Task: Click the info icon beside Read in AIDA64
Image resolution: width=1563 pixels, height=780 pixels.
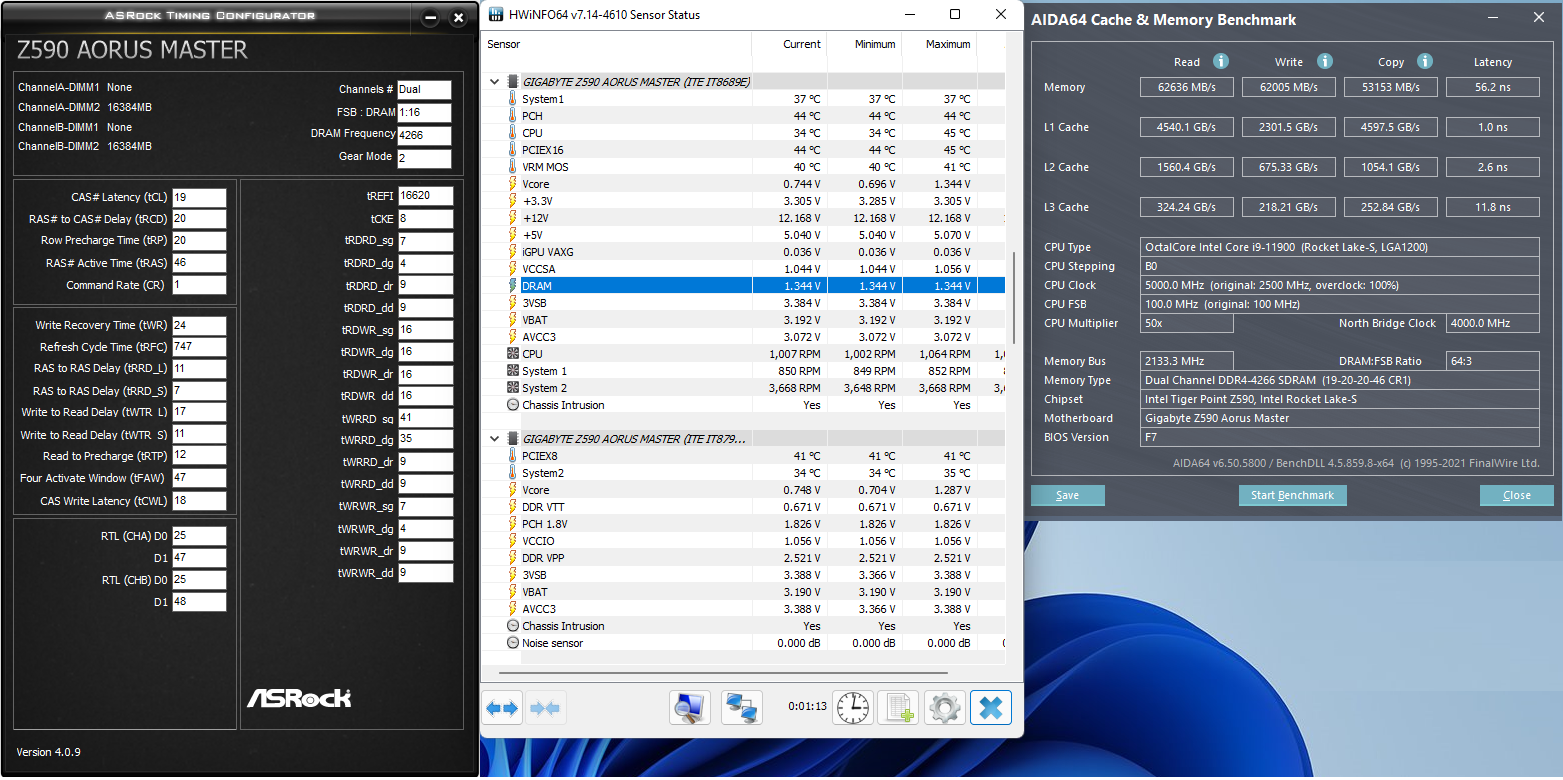Action: pos(1221,62)
